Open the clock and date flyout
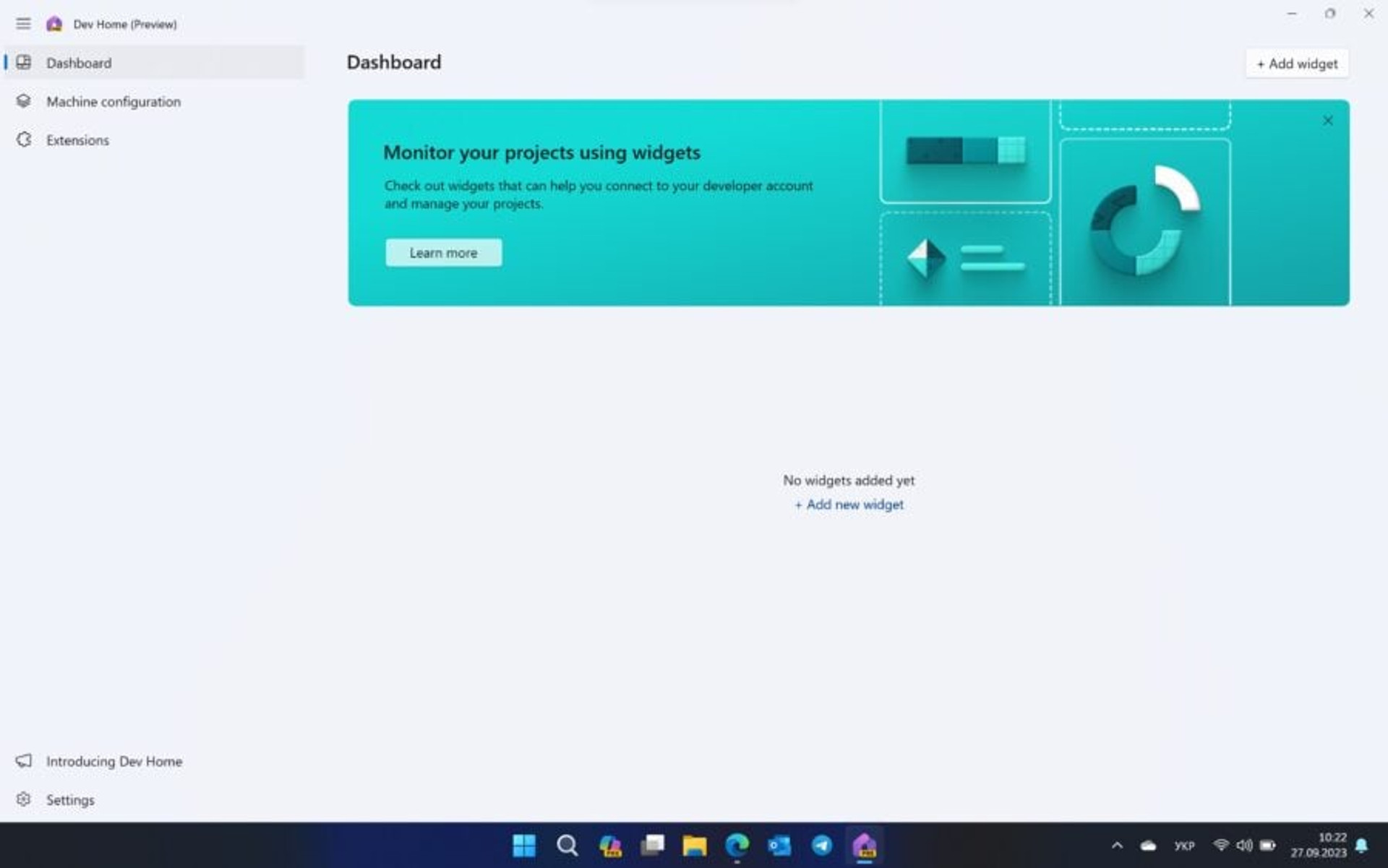The height and width of the screenshot is (868, 1388). (1319, 845)
